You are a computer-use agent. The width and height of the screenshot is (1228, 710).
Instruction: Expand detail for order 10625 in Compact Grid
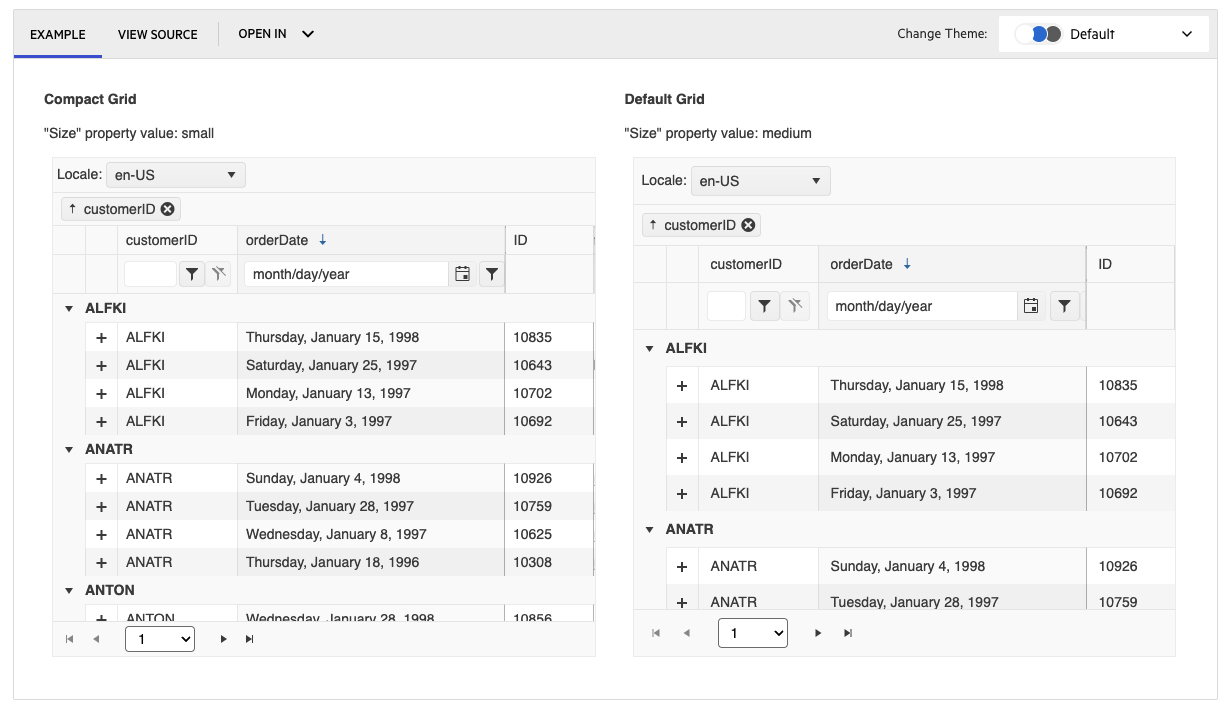pos(101,535)
